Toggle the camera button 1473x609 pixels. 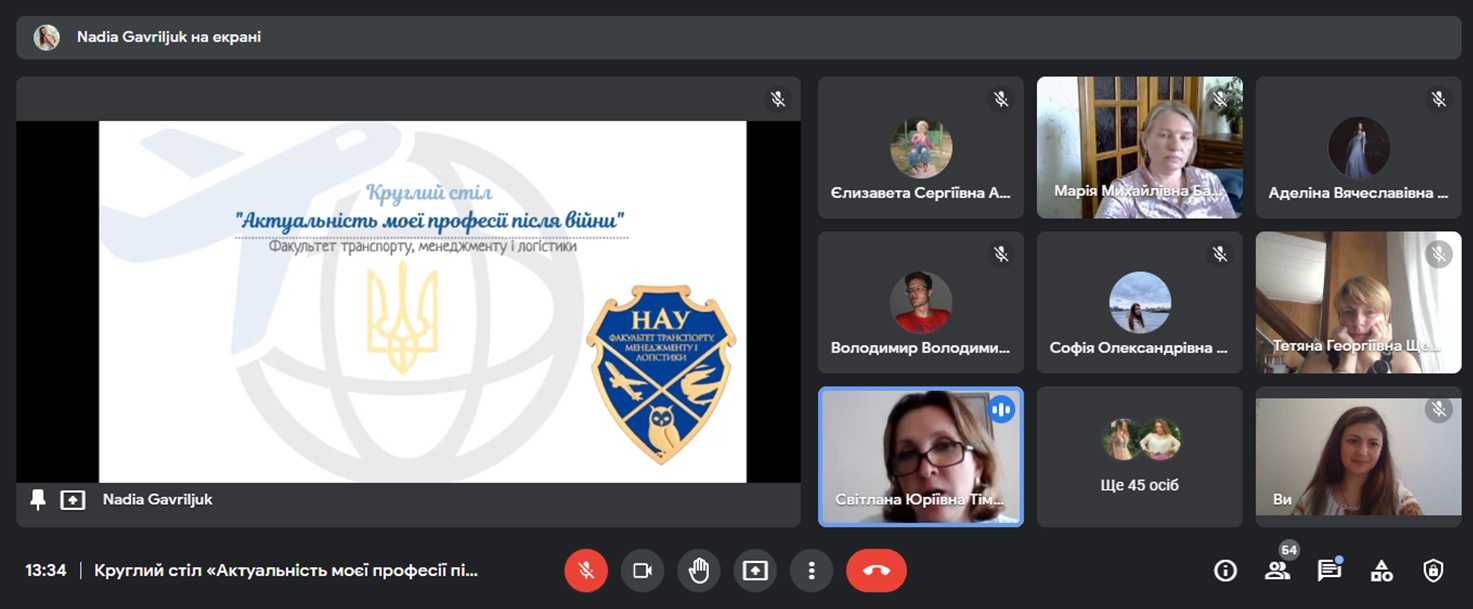pyautogui.click(x=642, y=571)
